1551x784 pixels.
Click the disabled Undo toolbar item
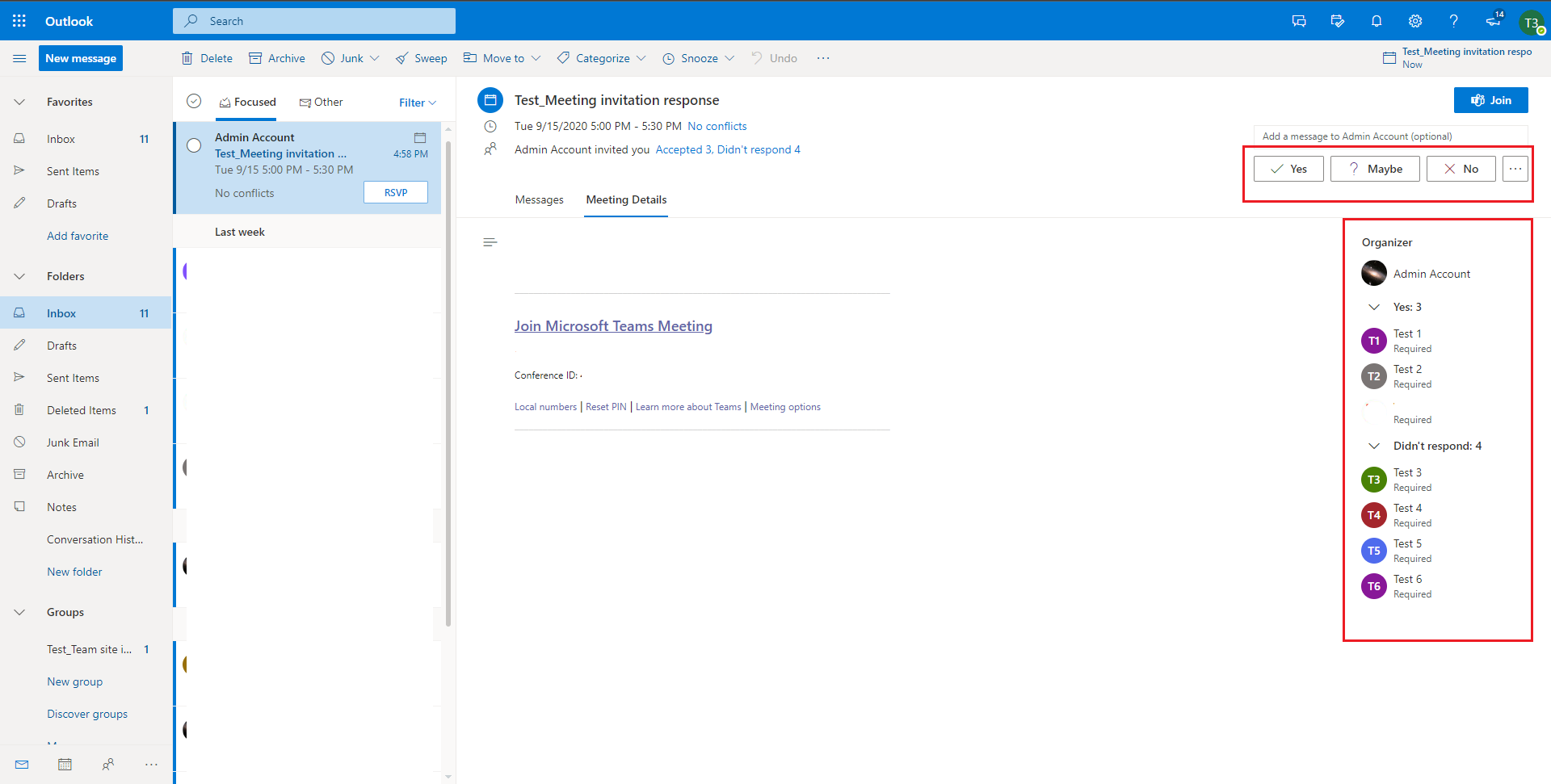tap(774, 58)
